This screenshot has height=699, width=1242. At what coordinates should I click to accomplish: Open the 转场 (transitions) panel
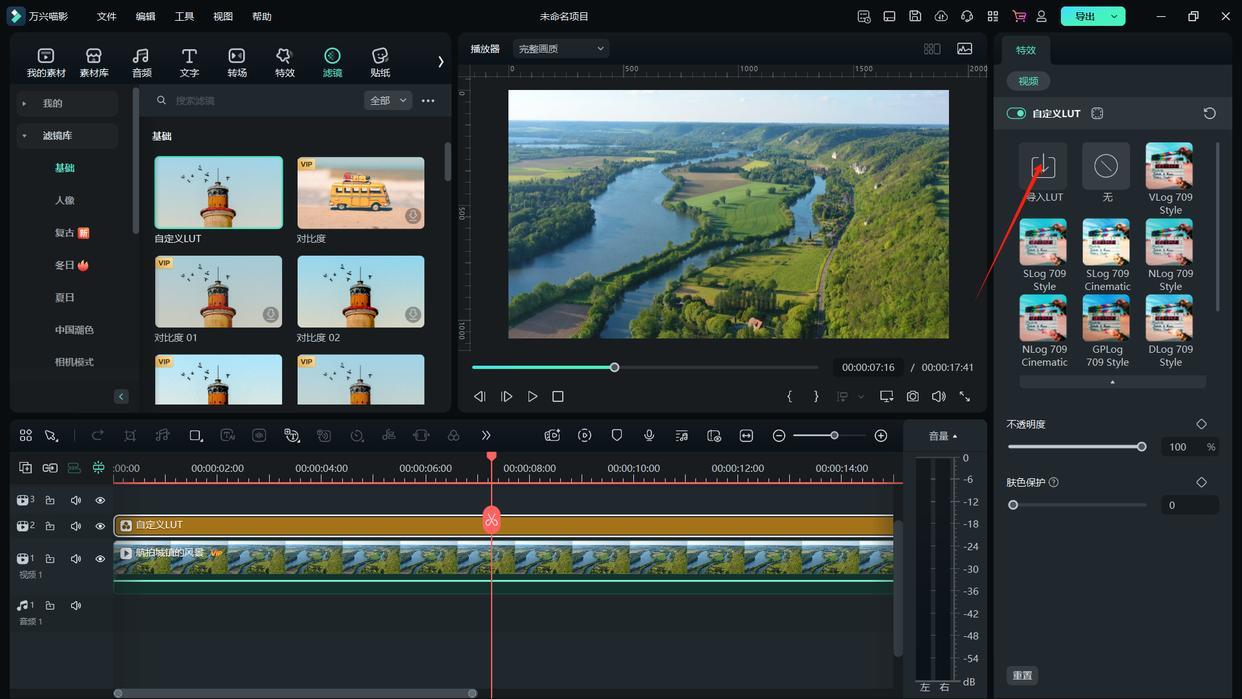point(237,61)
